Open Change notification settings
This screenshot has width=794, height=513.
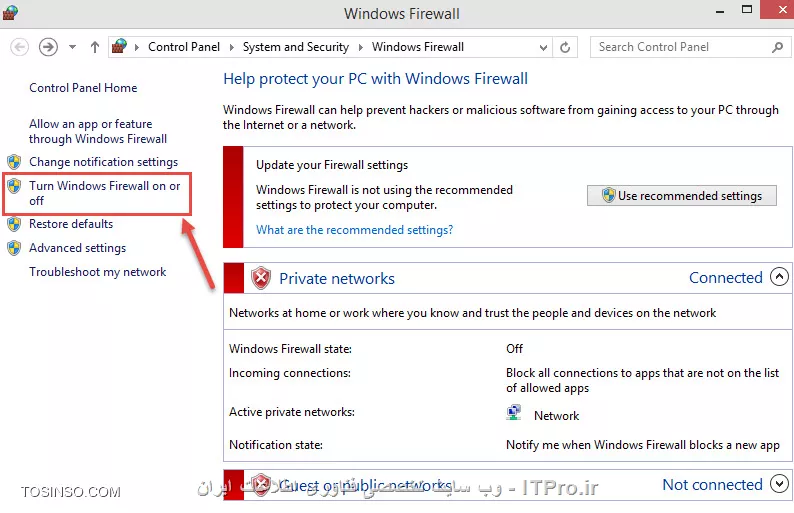(103, 162)
